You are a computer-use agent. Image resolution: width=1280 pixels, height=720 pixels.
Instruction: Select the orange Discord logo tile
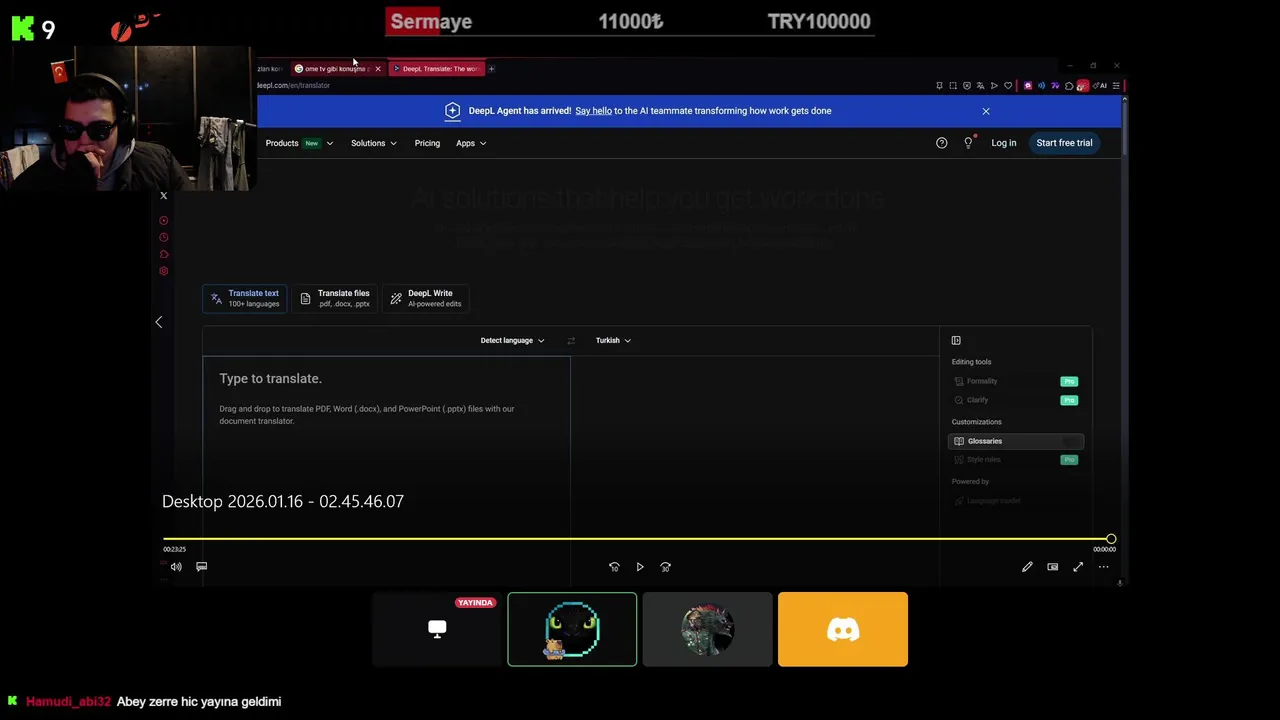[x=843, y=629]
